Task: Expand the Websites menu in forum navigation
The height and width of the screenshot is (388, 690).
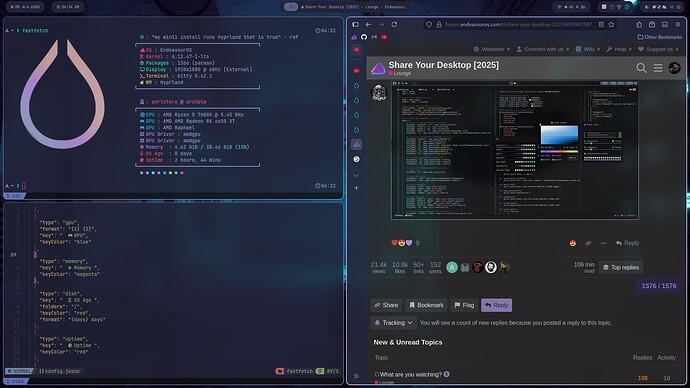Action: pos(492,49)
